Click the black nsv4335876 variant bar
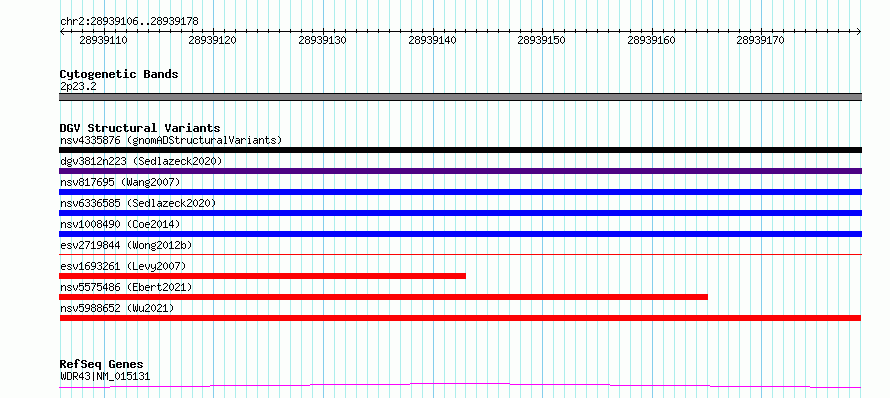Image resolution: width=890 pixels, height=398 pixels. (x=460, y=150)
